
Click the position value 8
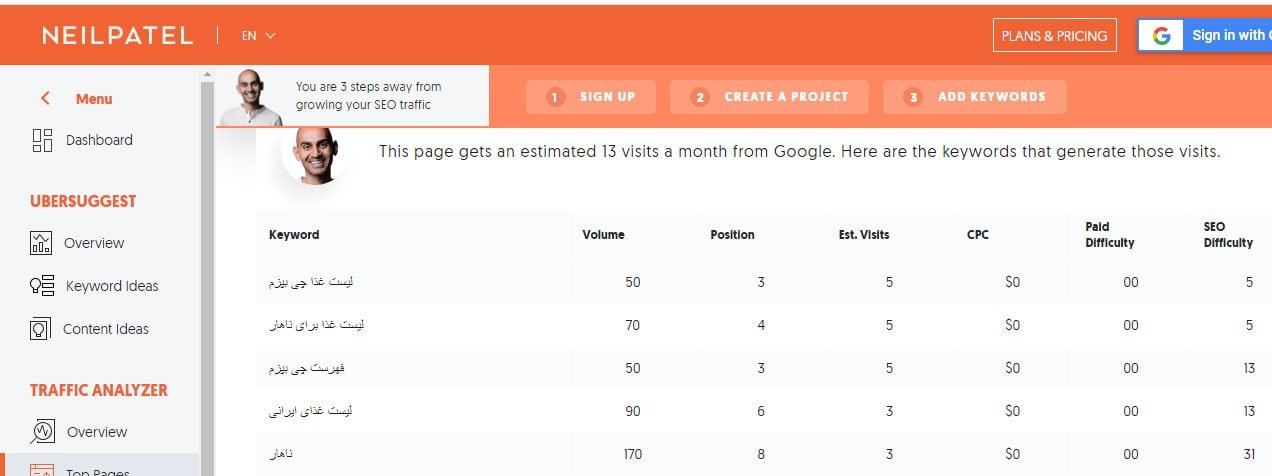coord(761,455)
